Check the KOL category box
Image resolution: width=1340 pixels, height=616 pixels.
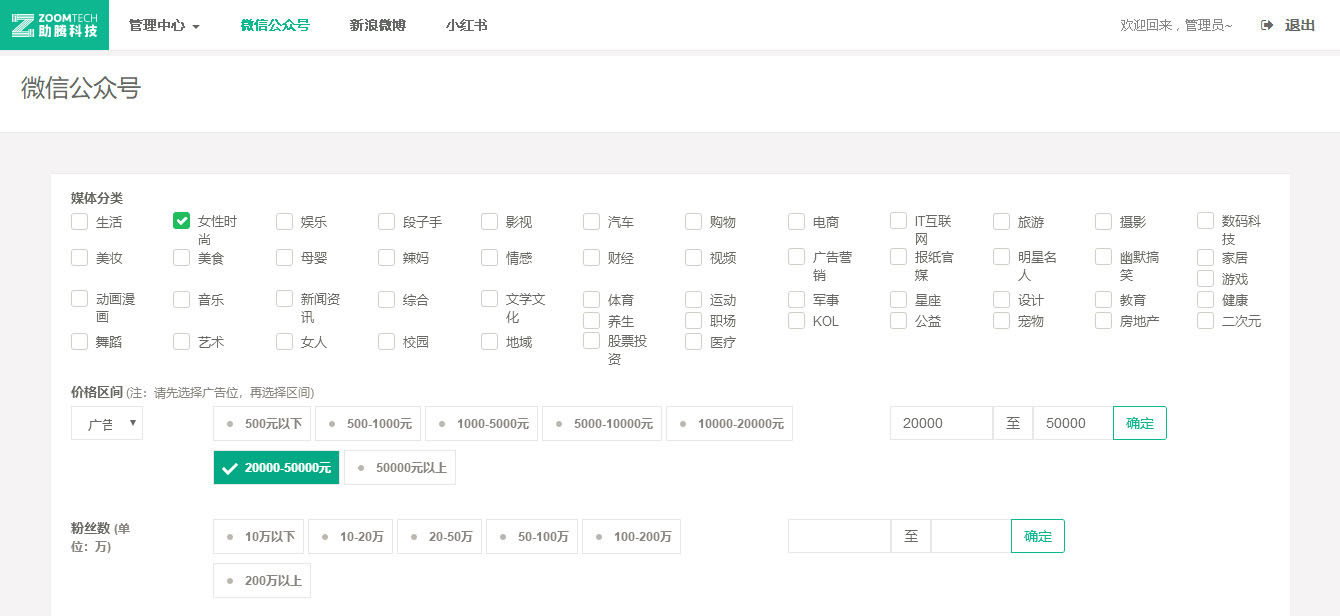(796, 320)
